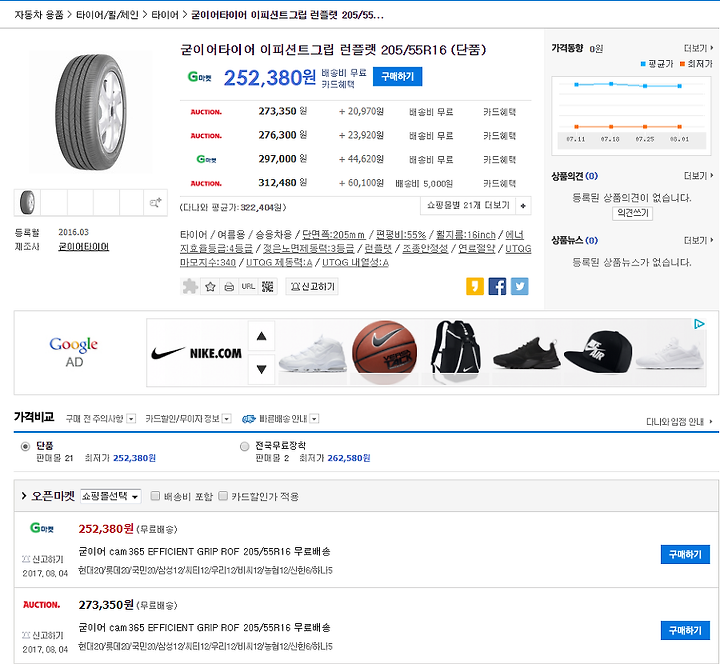Click the fast delivery truck icon
Screen dimensions: 720x664
click(x=248, y=419)
